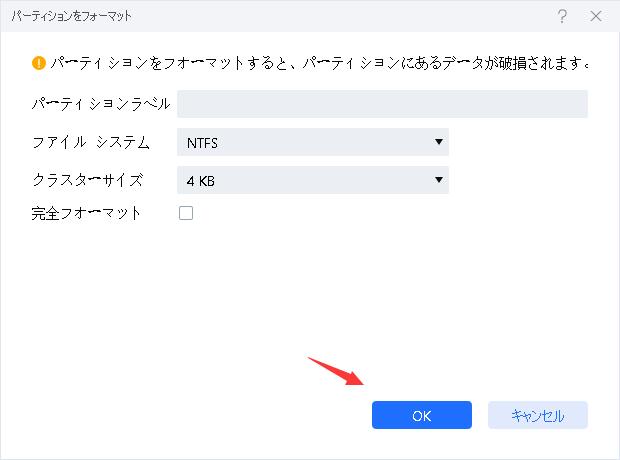This screenshot has height=460, width=620.
Task: Click the クラスターサイズ label text
Action: pos(87,180)
